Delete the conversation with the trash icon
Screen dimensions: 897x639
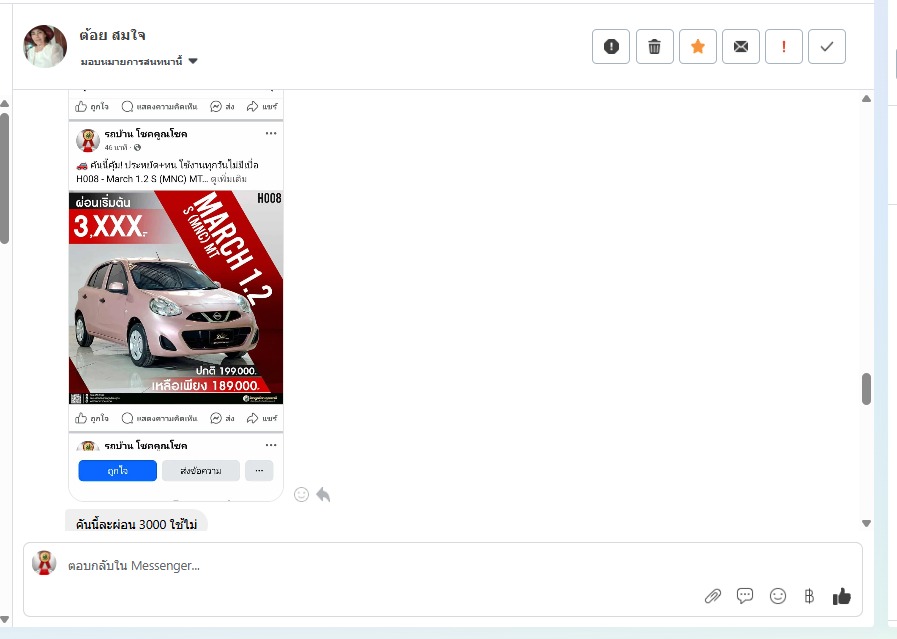654,46
